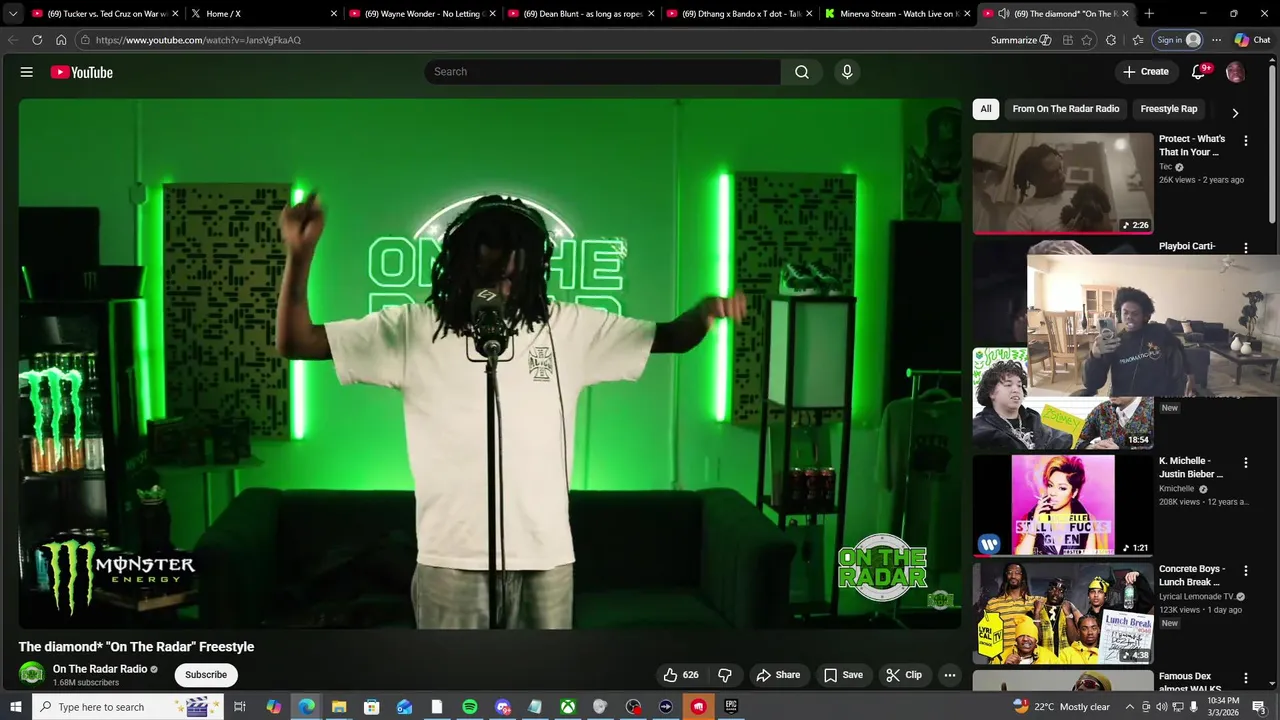This screenshot has height=720, width=1280.
Task: Subscribe to On The Radar Radio
Action: 206,675
